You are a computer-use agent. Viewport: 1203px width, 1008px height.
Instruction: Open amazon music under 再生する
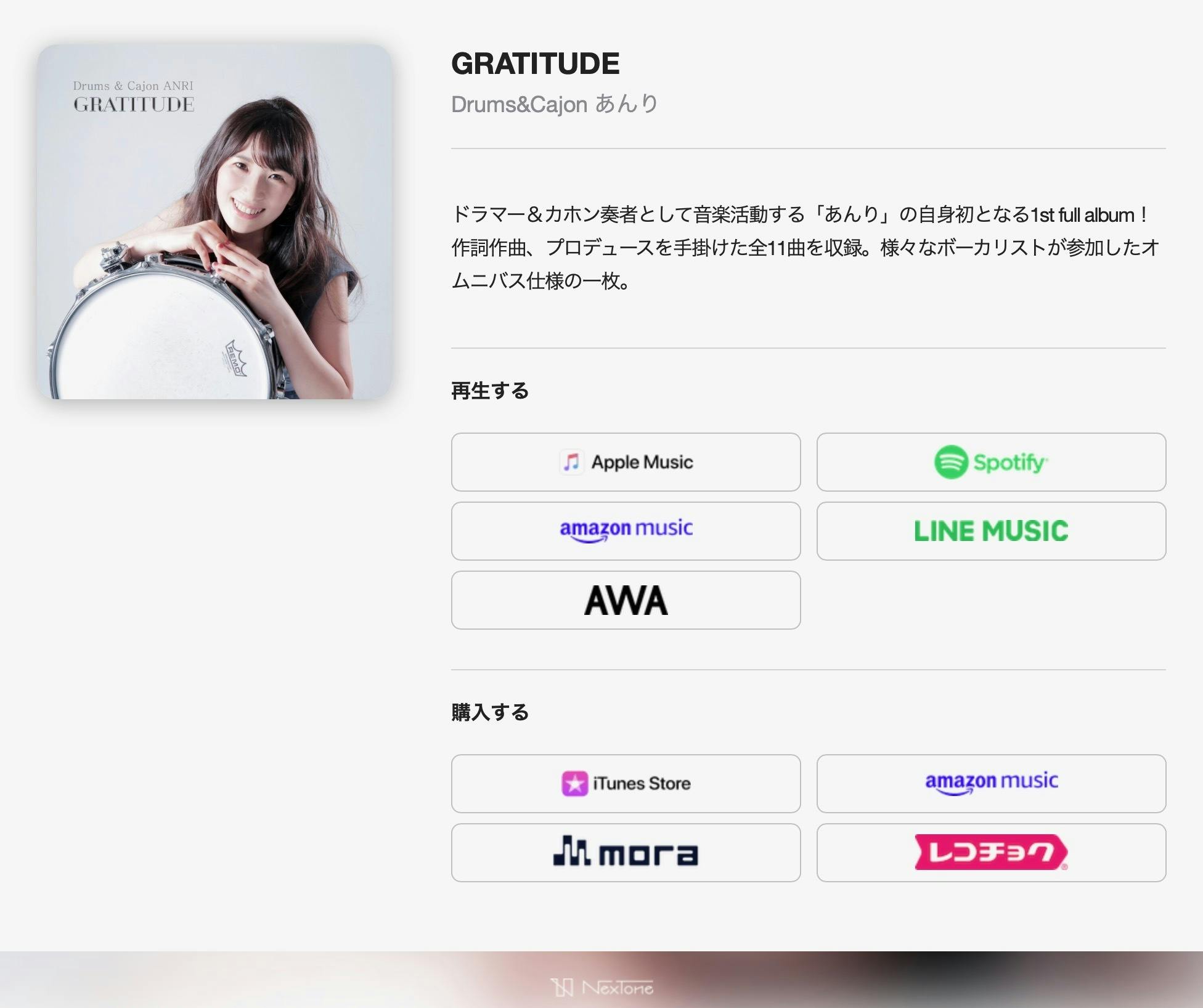tap(626, 531)
